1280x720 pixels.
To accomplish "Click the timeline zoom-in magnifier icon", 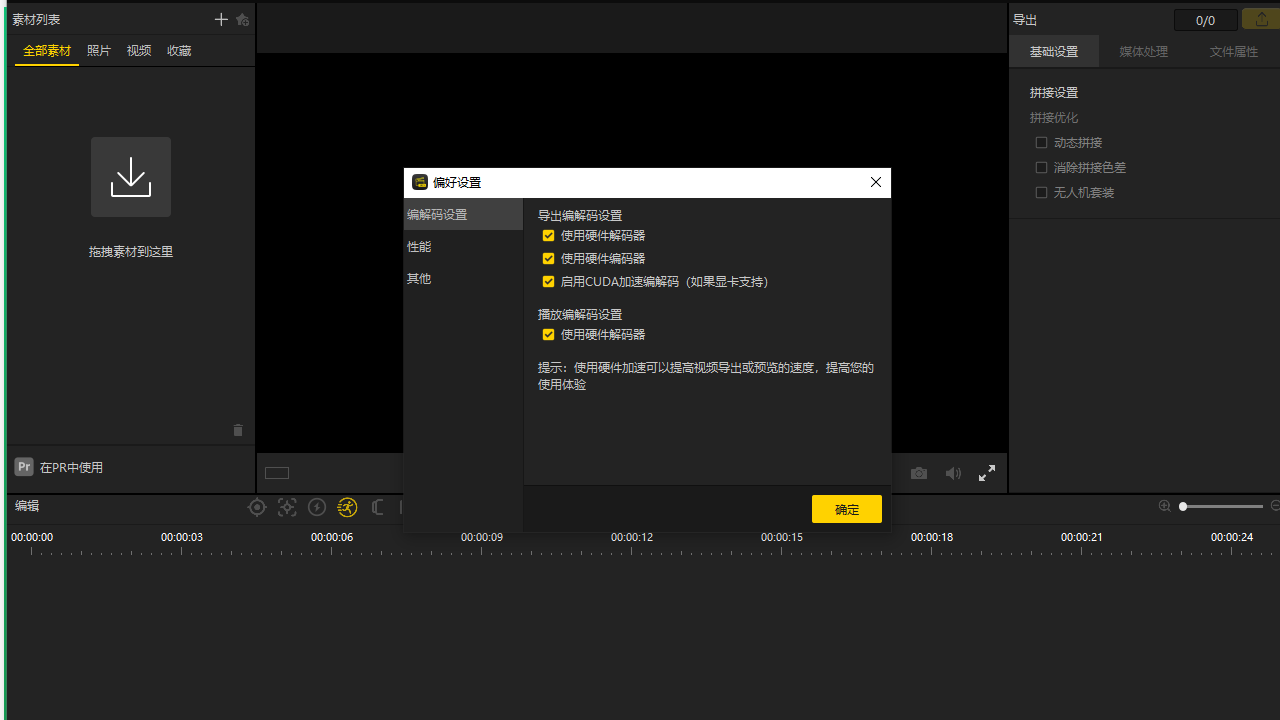I will point(1164,506).
